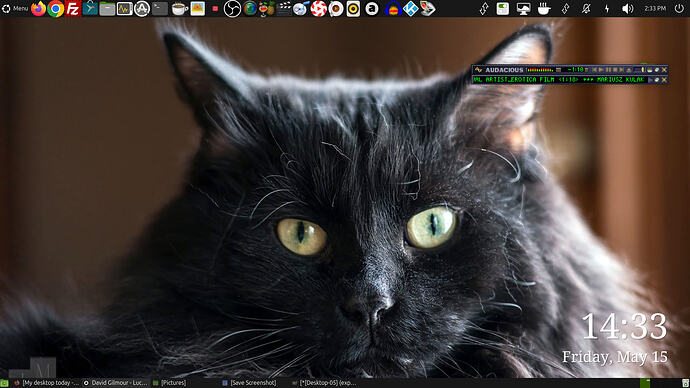The width and height of the screenshot is (690, 388).
Task: Open the image viewer picture icon
Action: pyautogui.click(x=198, y=8)
